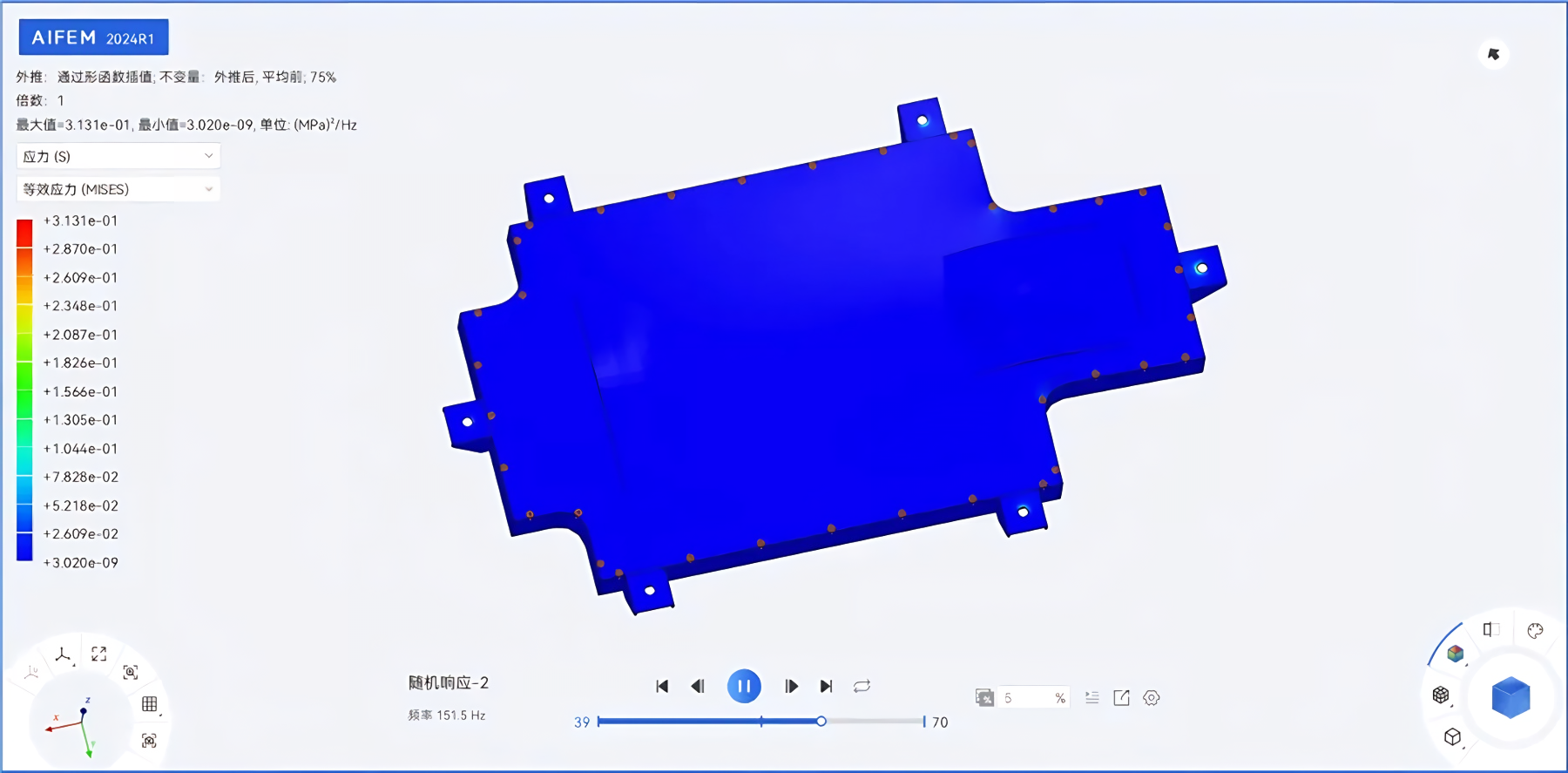Viewport: 1568px width, 773px height.
Task: Click the zoom-to-selection icon below grid
Action: pos(149,741)
